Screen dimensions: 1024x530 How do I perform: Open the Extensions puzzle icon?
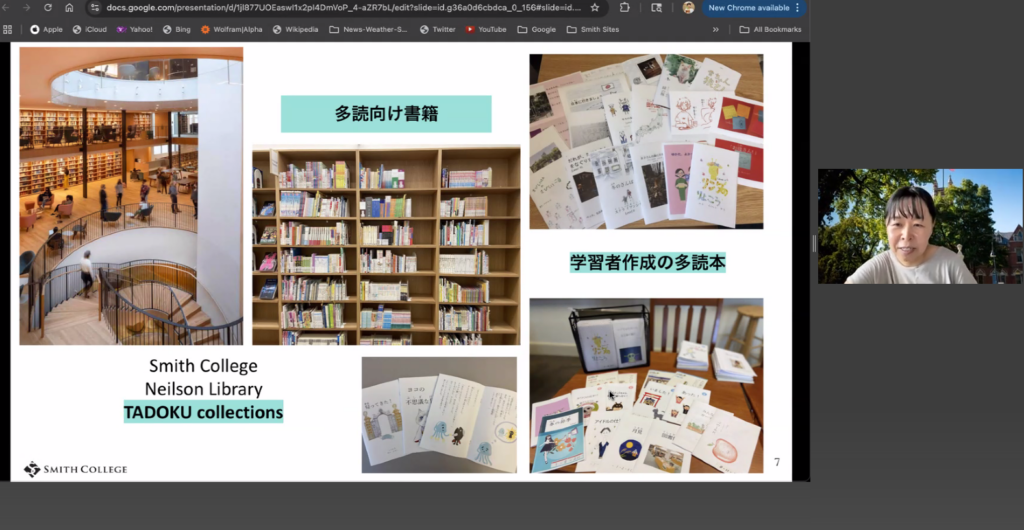(x=625, y=8)
